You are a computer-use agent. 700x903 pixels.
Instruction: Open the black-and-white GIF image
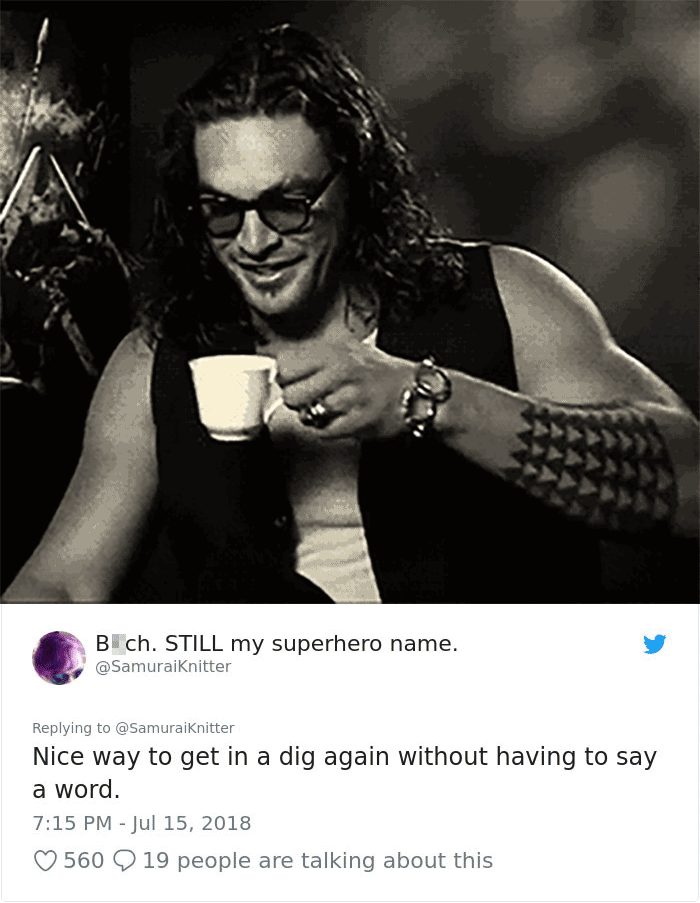point(350,302)
